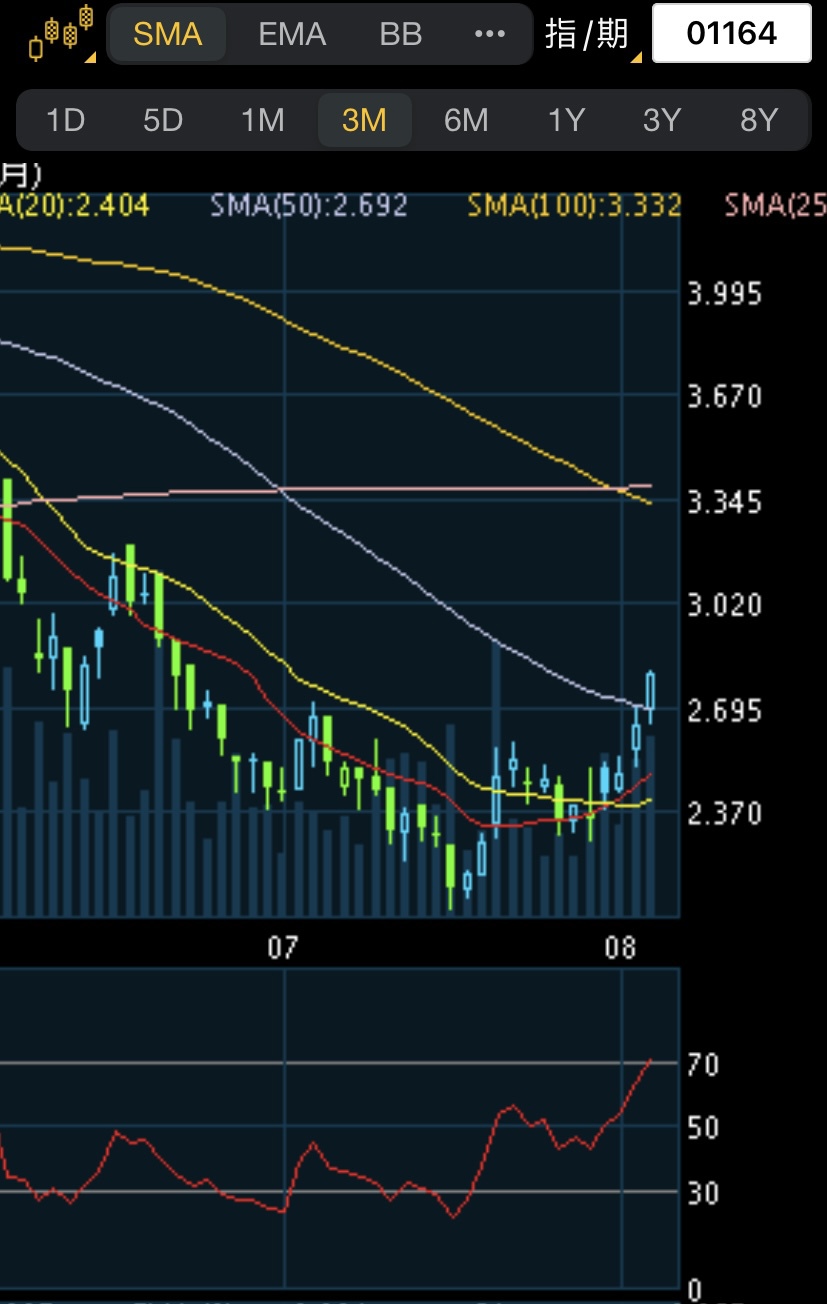This screenshot has height=1304, width=827.
Task: Click the RSI 50 level label
Action: pos(704,1128)
